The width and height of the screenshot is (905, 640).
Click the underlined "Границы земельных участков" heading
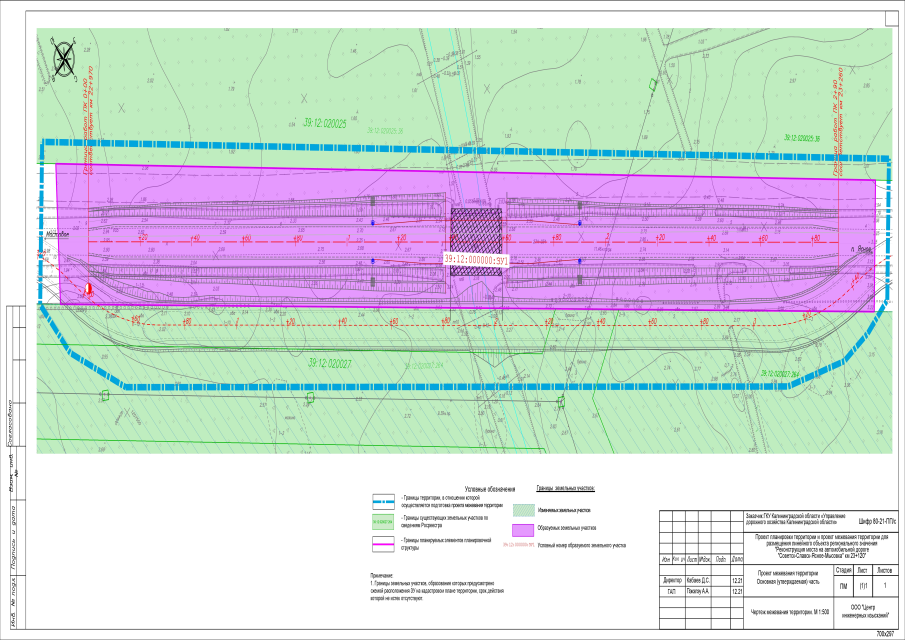(566, 490)
